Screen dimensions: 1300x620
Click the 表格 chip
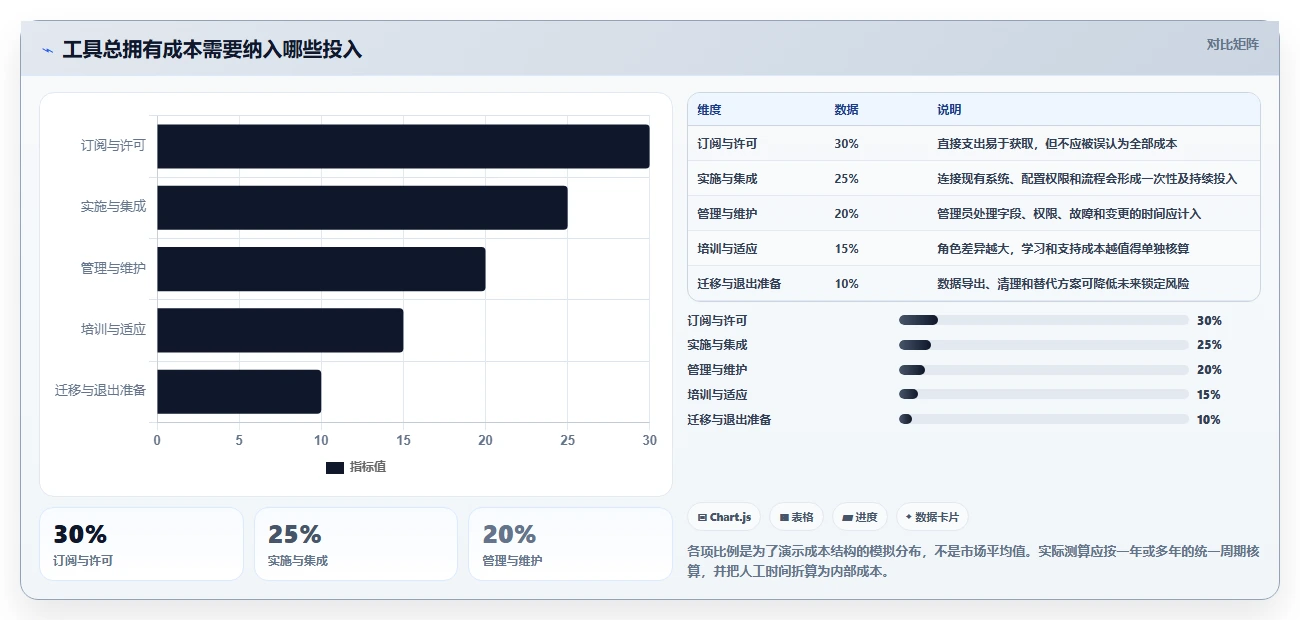point(796,517)
